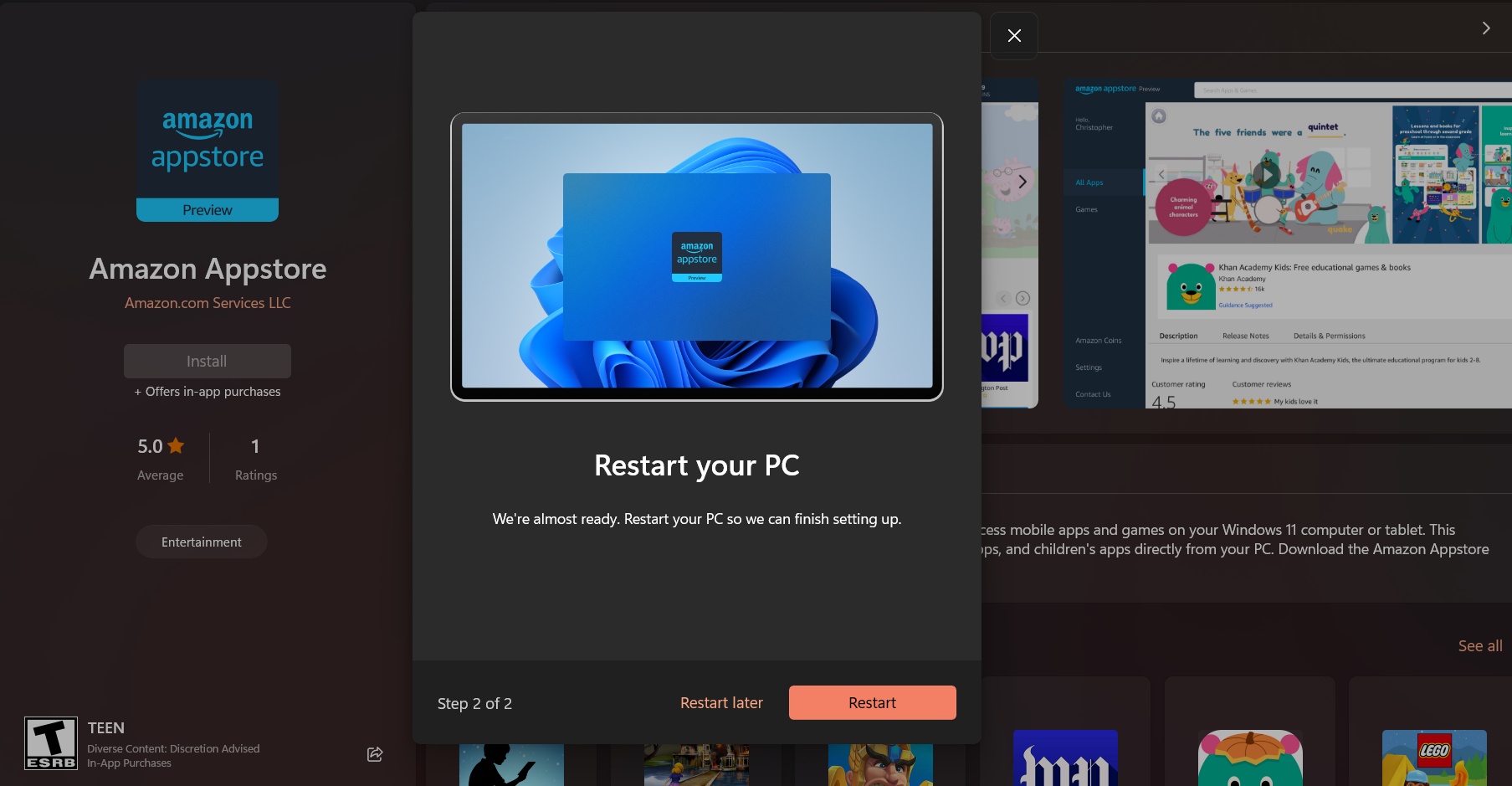
Task: Click the right chevron at the window's top-right
Action: (1486, 28)
